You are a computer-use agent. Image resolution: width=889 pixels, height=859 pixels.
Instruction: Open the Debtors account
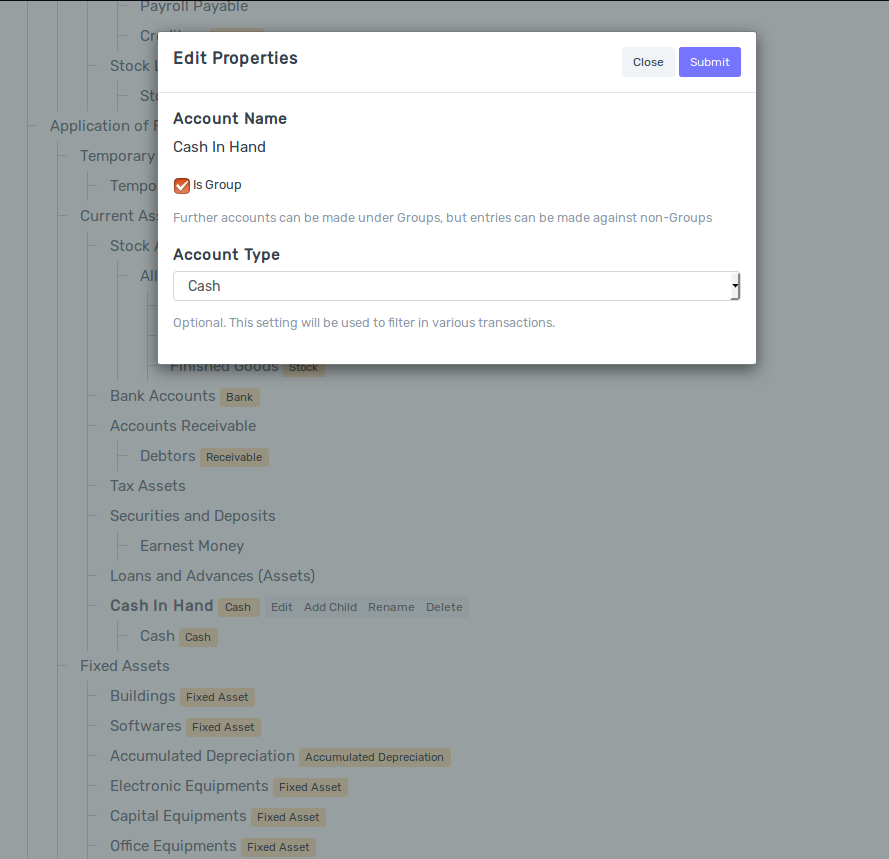(167, 456)
